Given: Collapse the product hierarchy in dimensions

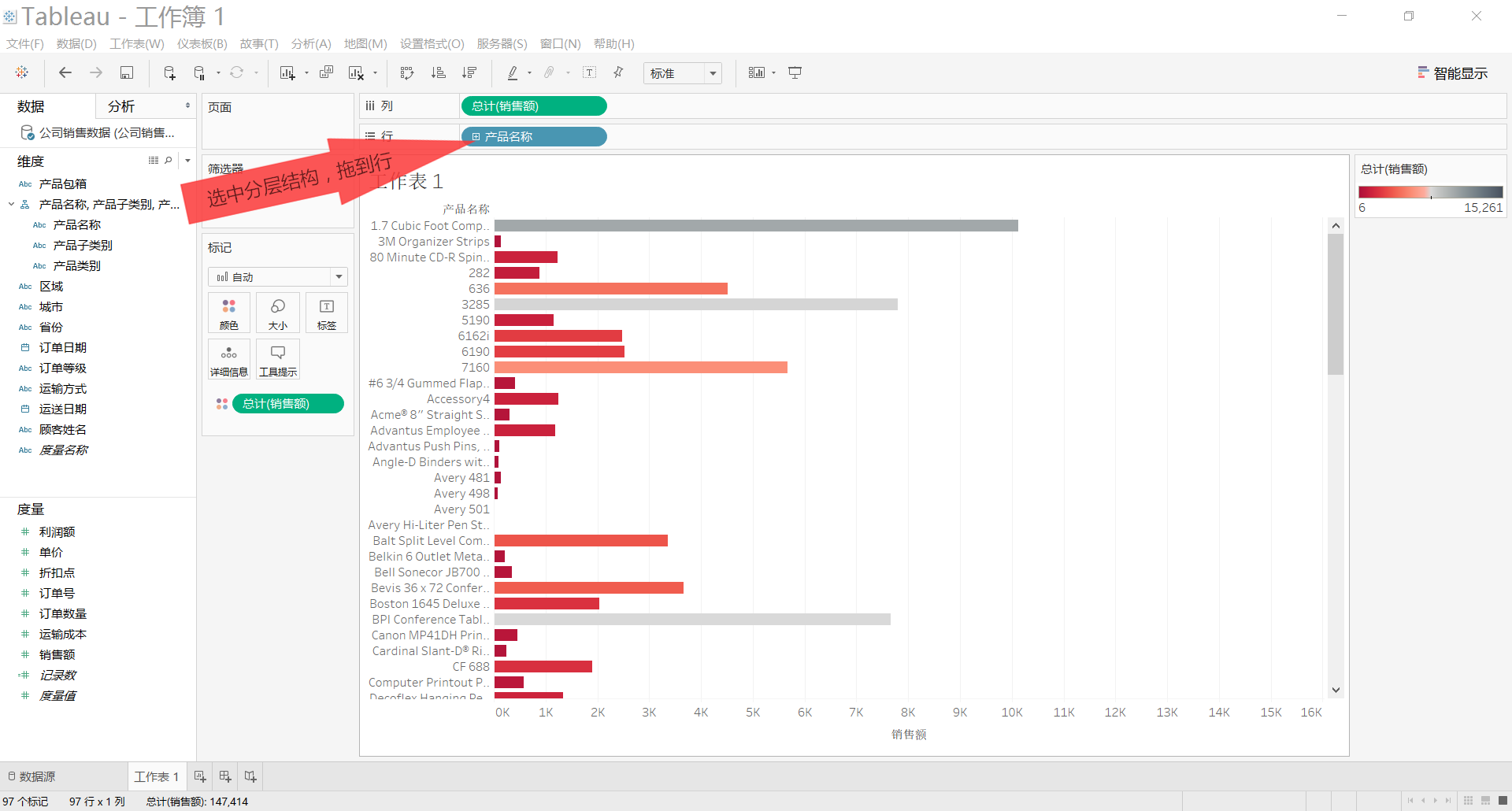Looking at the screenshot, I should (x=11, y=204).
